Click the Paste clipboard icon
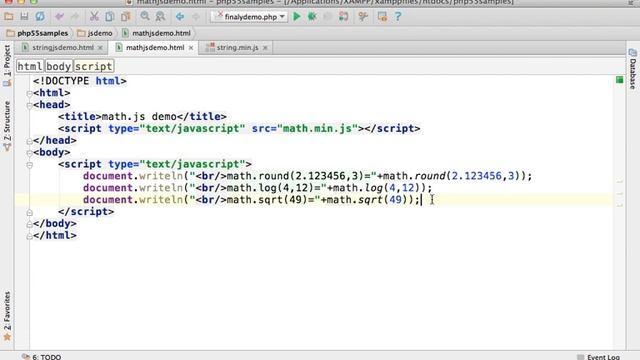This screenshot has width=640, height=360. 125,17
